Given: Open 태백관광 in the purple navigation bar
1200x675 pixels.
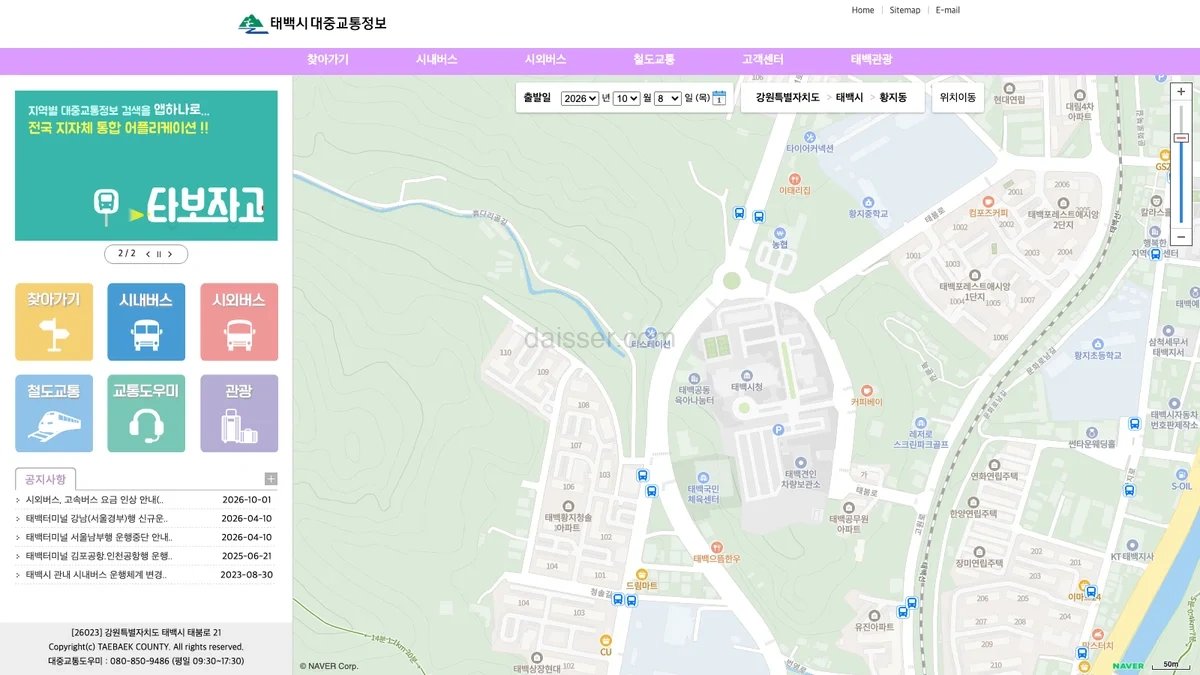Looking at the screenshot, I should (872, 60).
